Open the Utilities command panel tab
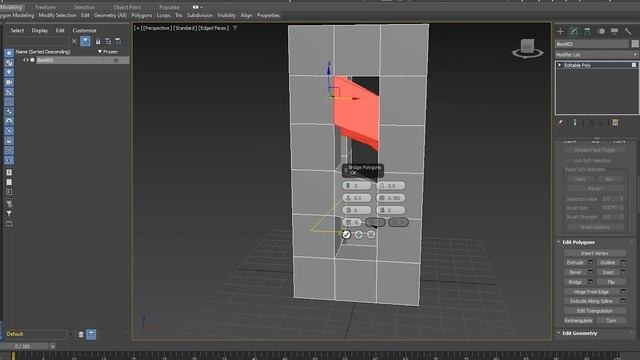Image resolution: width=640 pixels, height=360 pixels. coord(628,31)
